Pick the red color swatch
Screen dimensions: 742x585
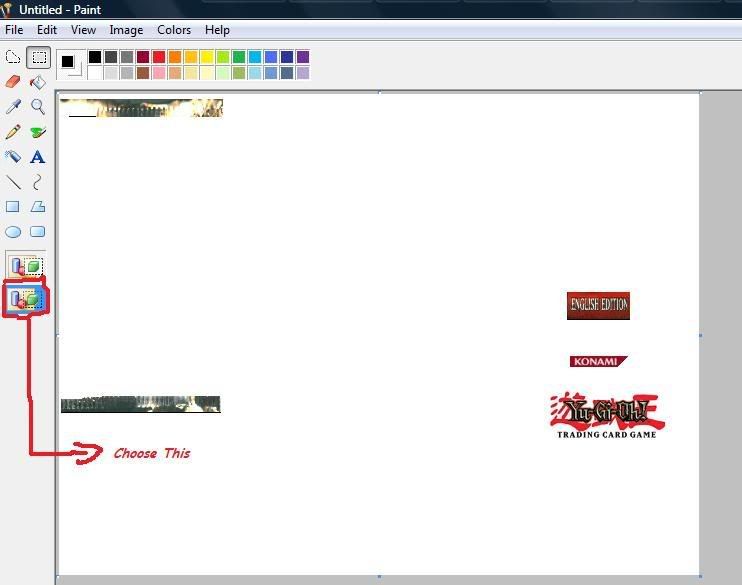pyautogui.click(x=159, y=57)
